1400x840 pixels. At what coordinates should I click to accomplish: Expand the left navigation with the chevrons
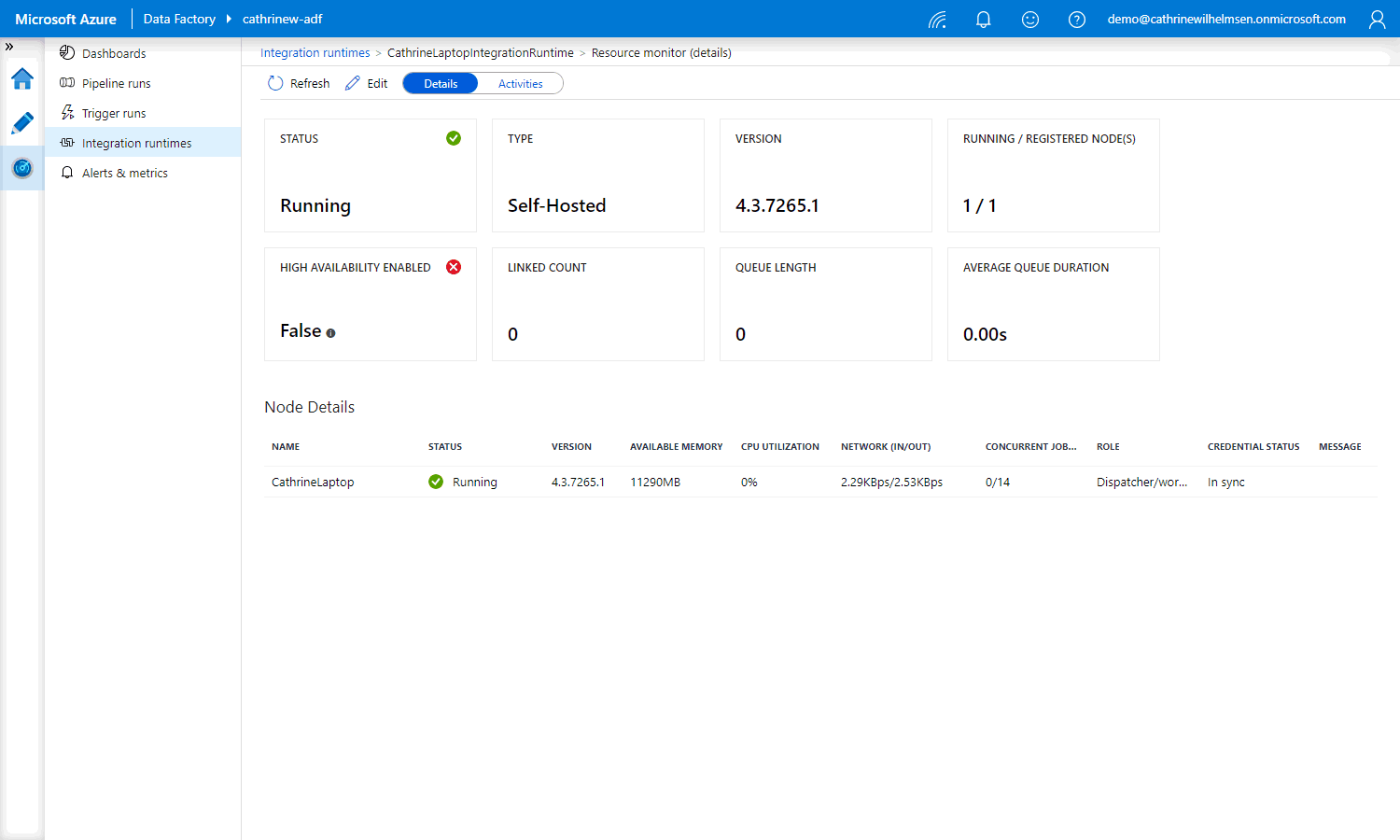[x=9, y=47]
